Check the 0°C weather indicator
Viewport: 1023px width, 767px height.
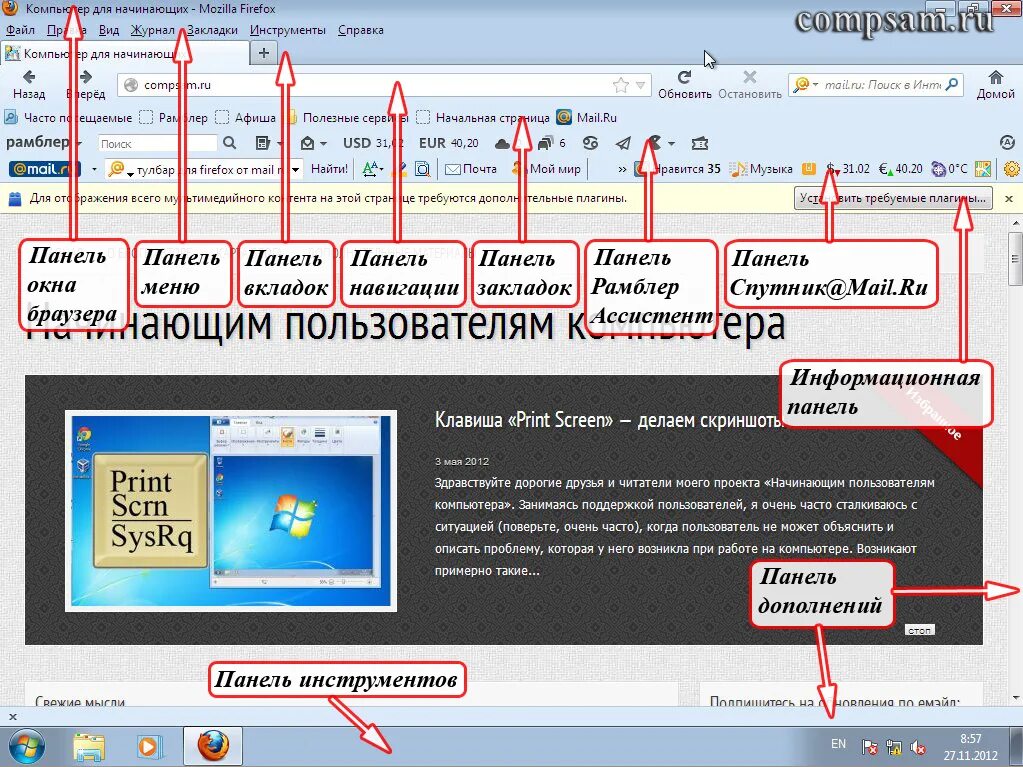(x=949, y=169)
